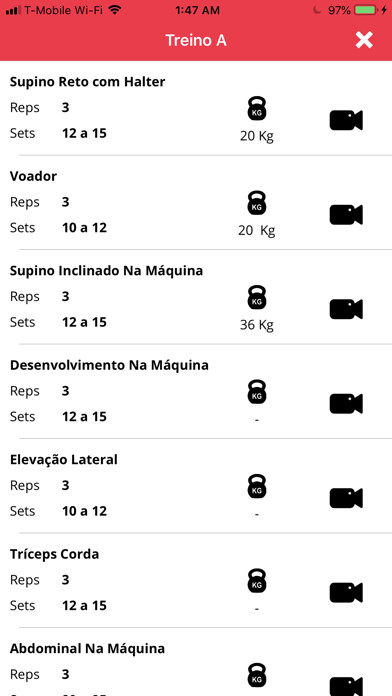Set weight for Desenvolvimento Na Máquina
This screenshot has height=696, width=392.
click(257, 392)
